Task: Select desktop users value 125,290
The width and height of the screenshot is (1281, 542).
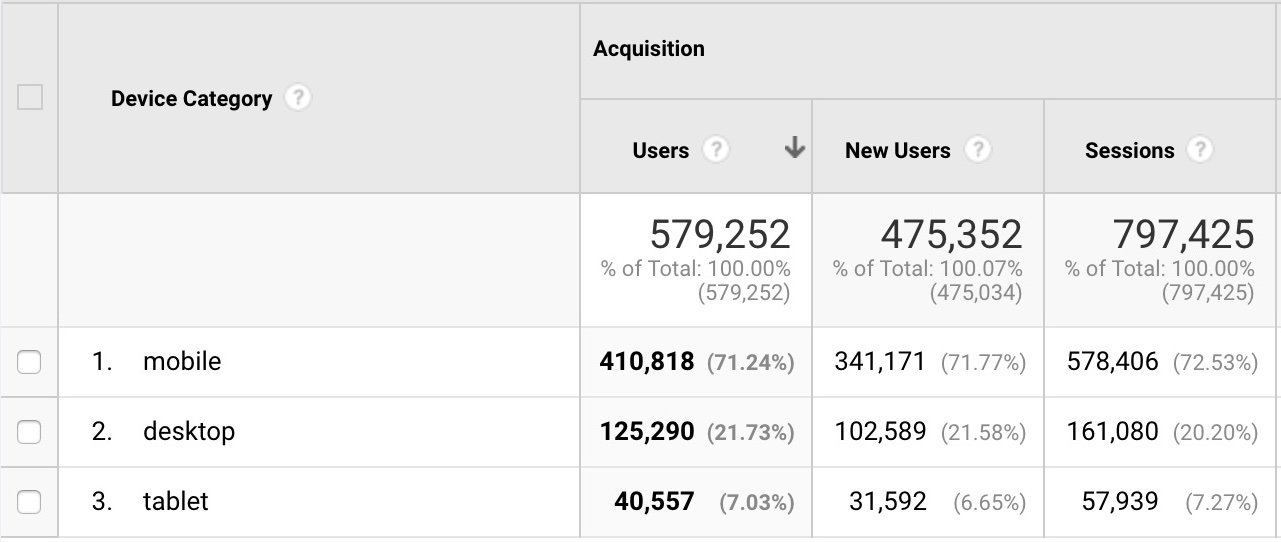Action: [647, 431]
